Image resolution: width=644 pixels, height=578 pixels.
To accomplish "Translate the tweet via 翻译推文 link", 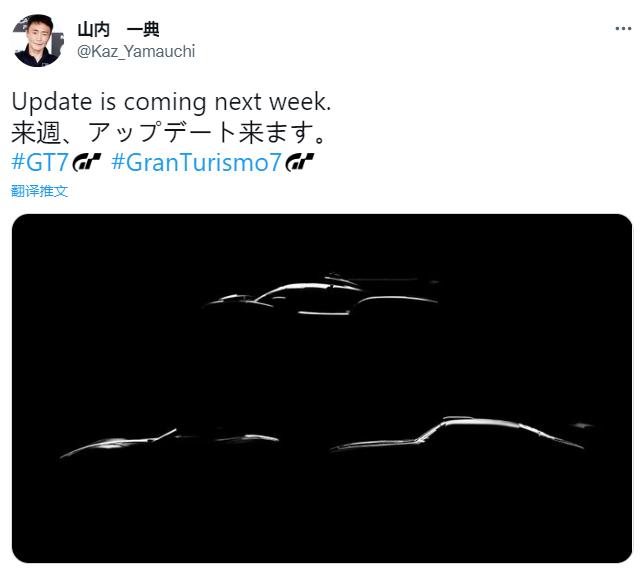I will pyautogui.click(x=40, y=191).
